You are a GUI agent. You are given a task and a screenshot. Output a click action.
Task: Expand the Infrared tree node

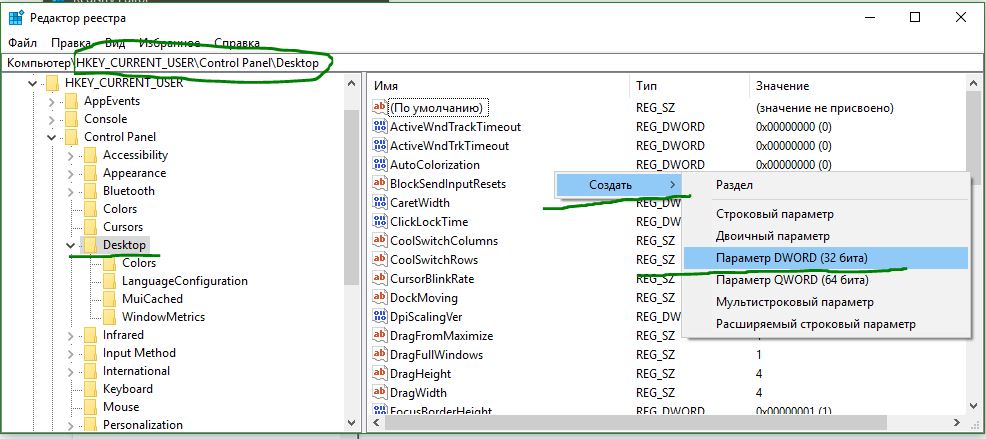70,335
